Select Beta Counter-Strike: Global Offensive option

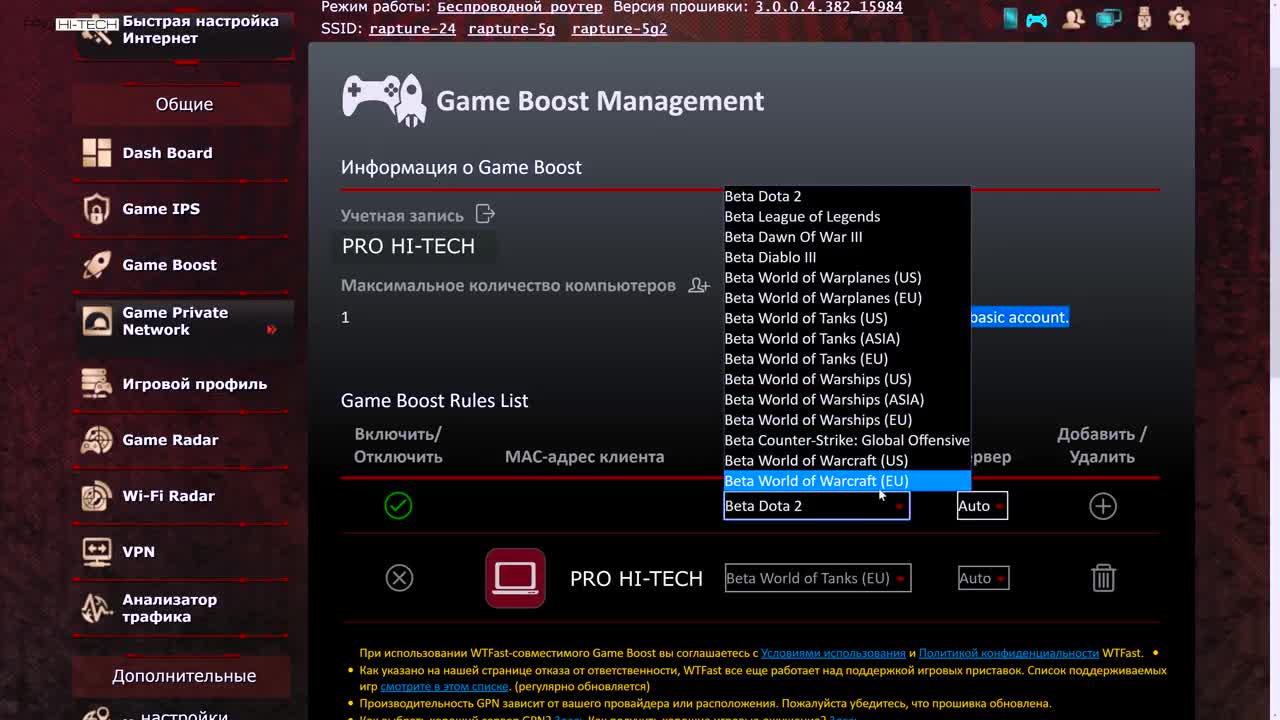[847, 440]
